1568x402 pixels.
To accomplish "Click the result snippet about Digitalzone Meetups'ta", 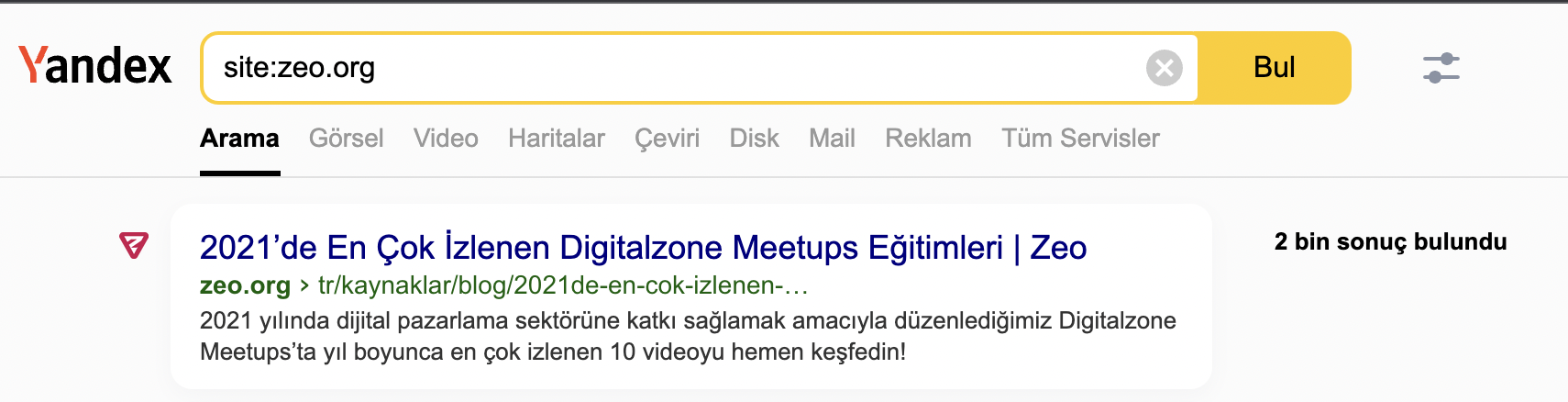I will click(x=688, y=336).
